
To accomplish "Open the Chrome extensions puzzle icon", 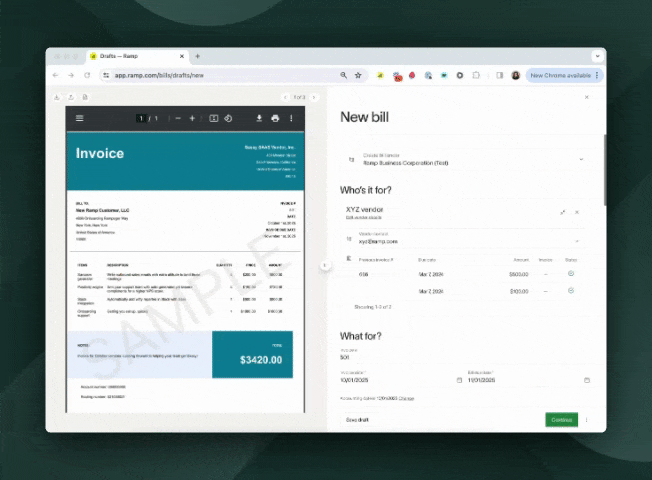I will [476, 75].
